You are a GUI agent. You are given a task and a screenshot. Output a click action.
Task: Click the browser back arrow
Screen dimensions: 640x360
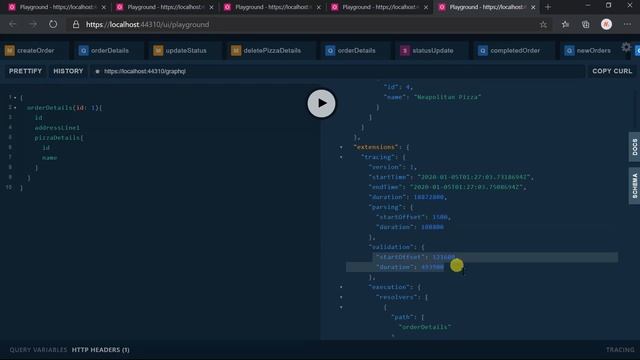point(13,24)
